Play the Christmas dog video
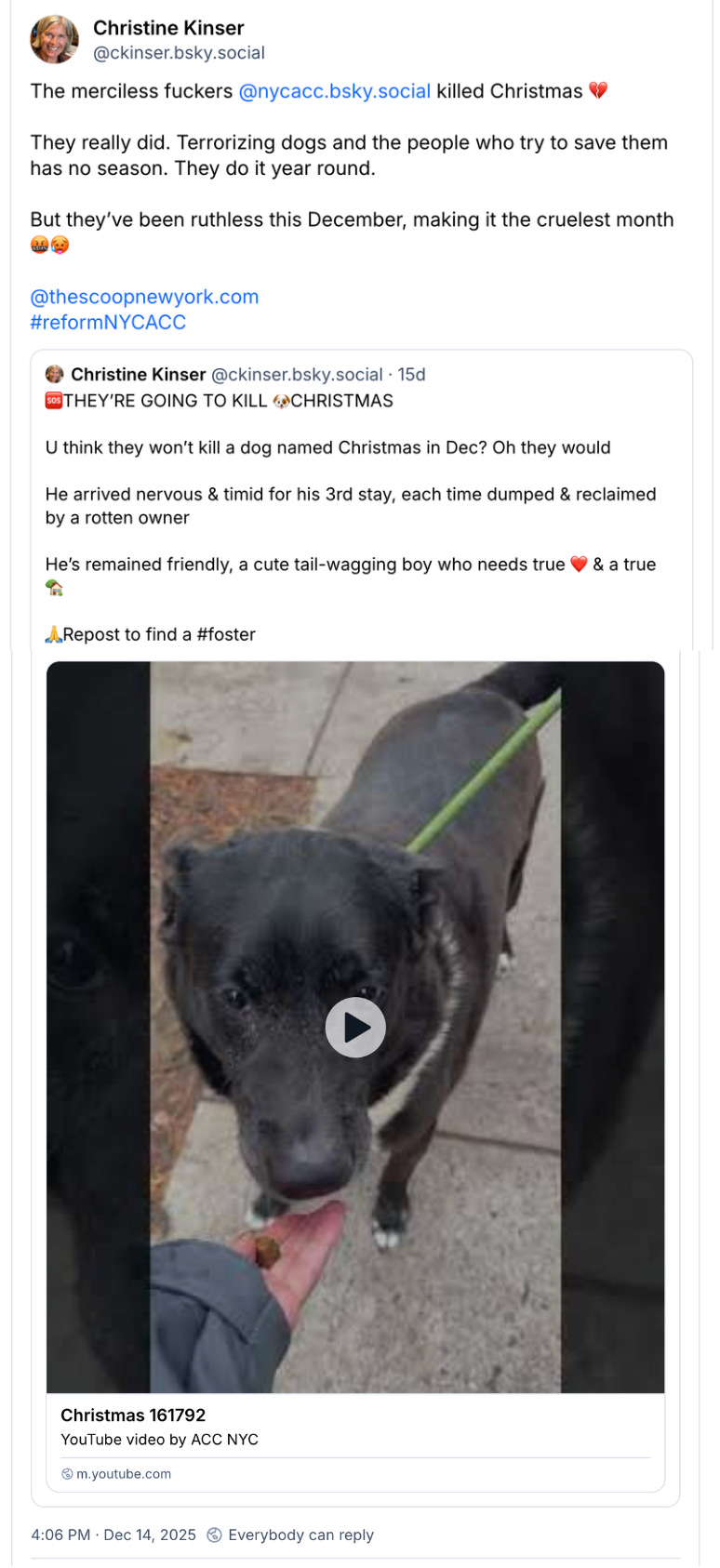Image resolution: width=720 pixels, height=1568 pixels. [x=355, y=1028]
